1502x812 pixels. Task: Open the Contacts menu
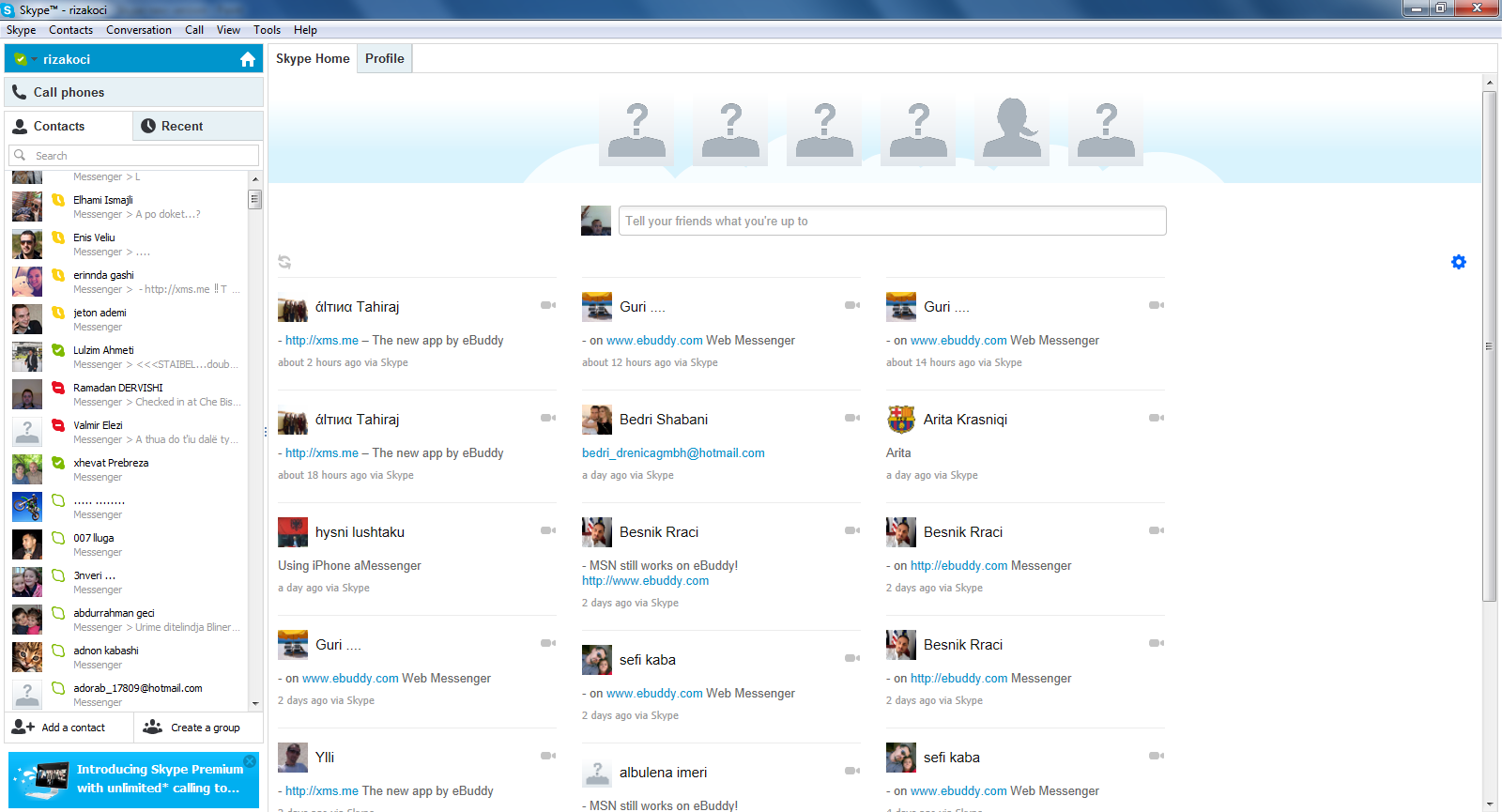coord(70,30)
